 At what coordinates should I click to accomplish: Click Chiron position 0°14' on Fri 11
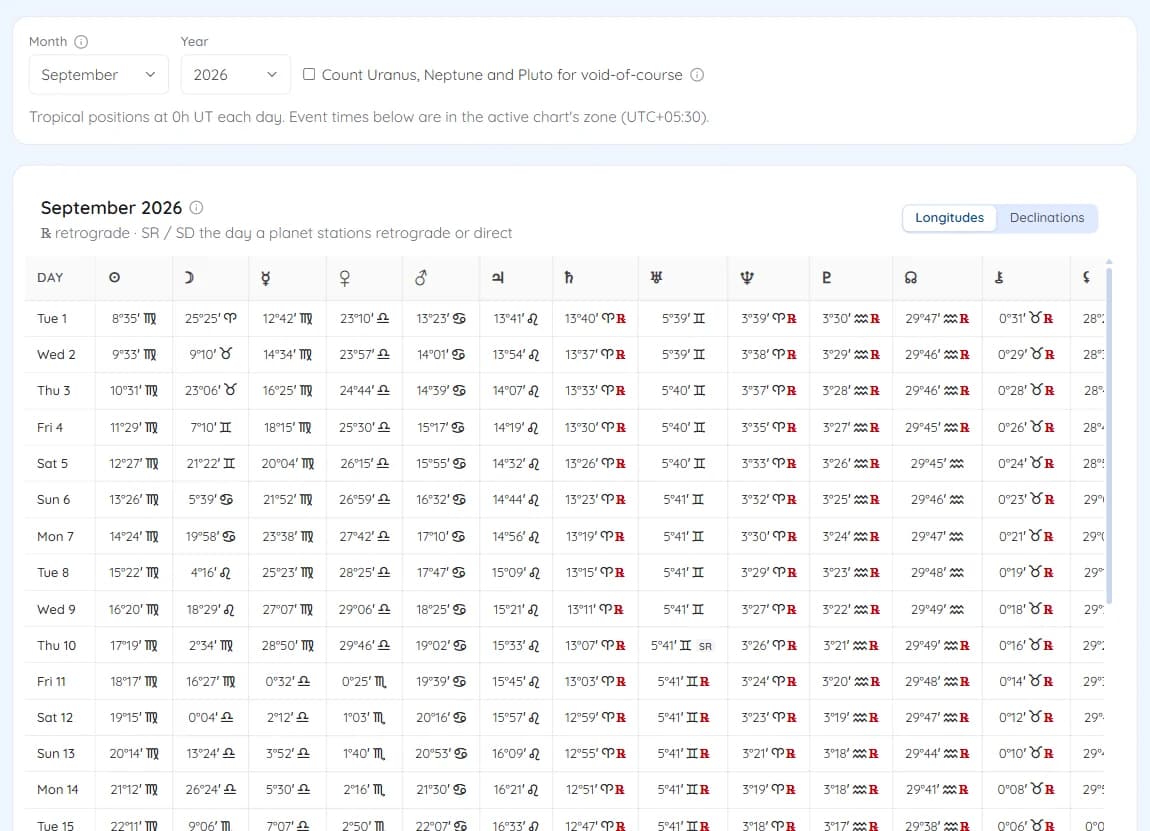pyautogui.click(x=1026, y=681)
